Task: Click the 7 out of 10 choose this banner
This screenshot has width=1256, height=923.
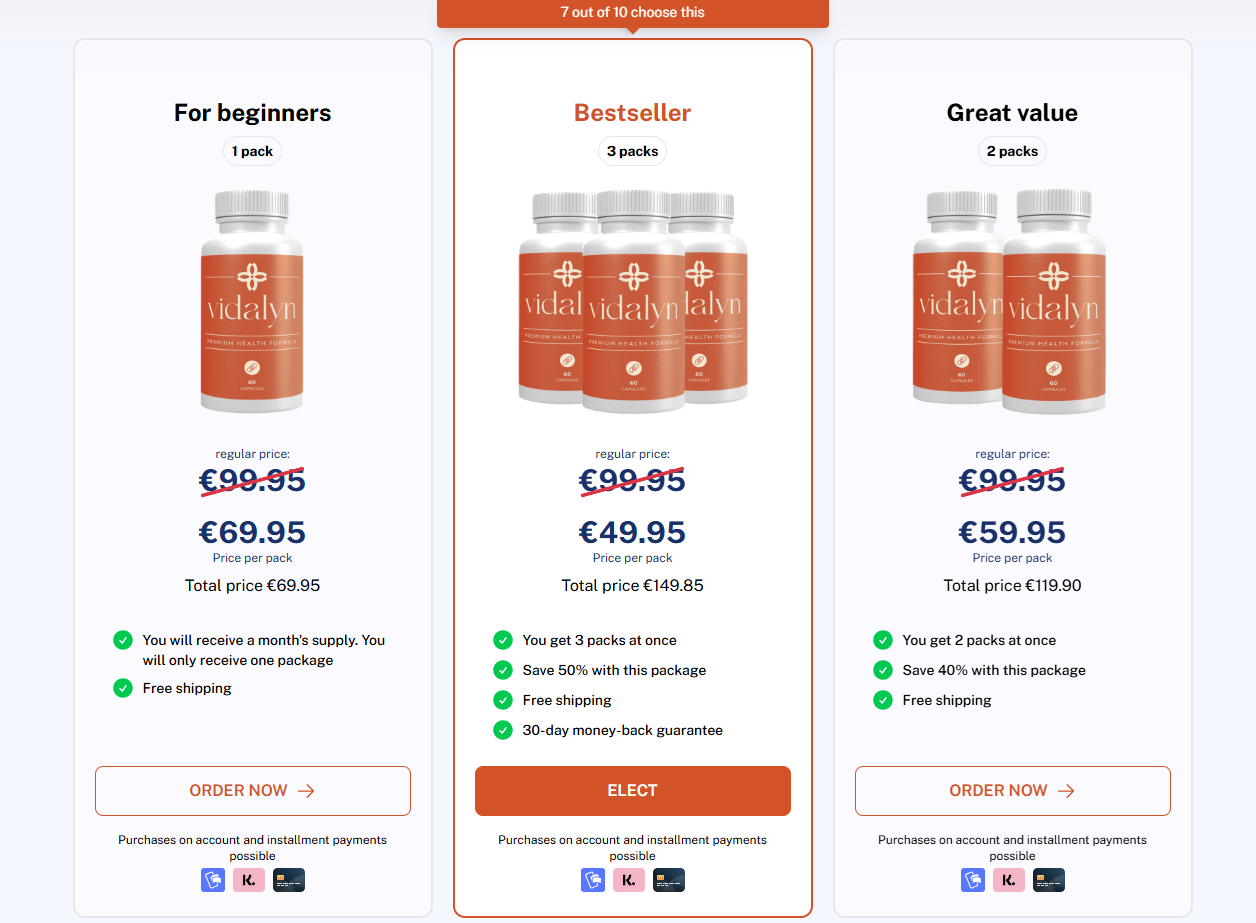Action: coord(632,13)
